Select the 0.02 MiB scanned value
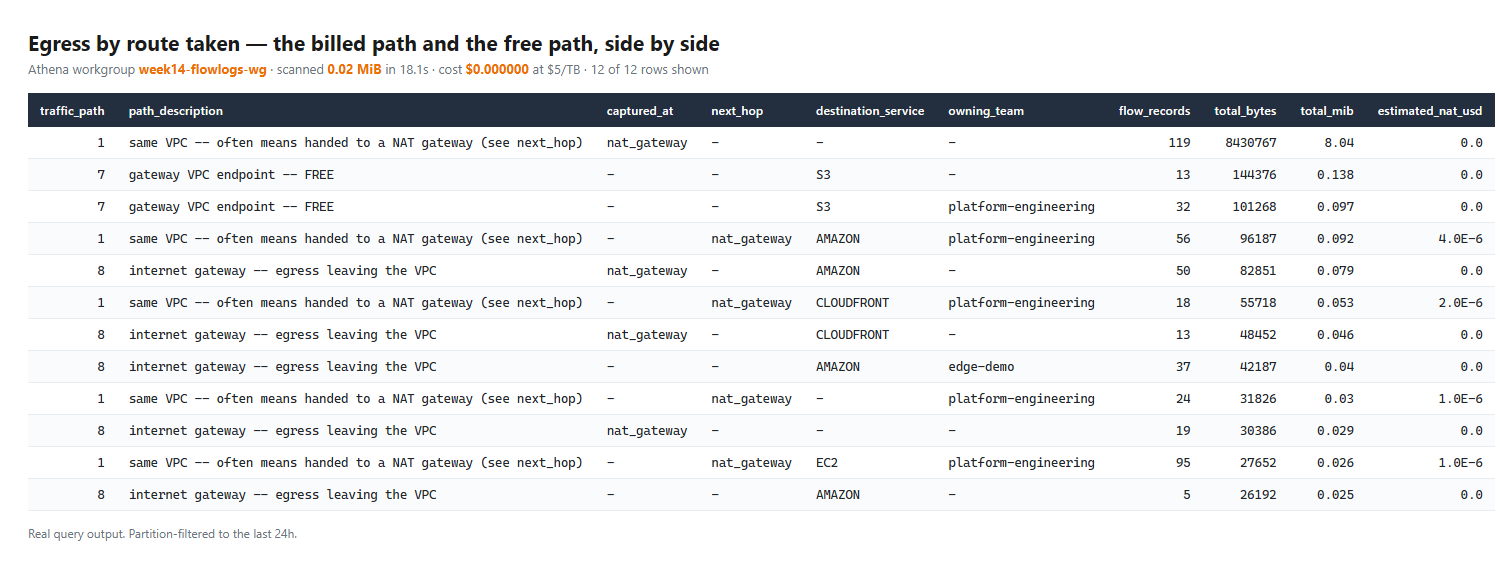 click(354, 69)
